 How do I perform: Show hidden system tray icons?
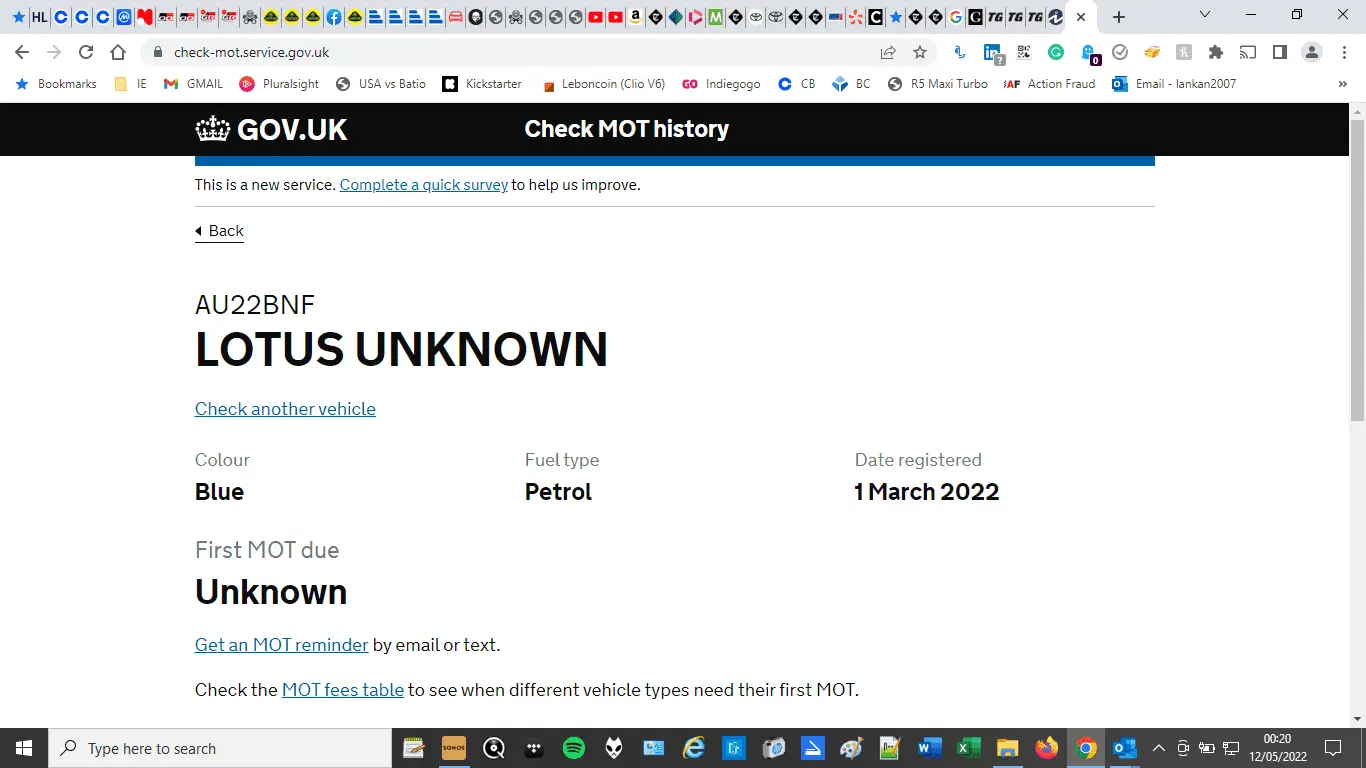1159,748
